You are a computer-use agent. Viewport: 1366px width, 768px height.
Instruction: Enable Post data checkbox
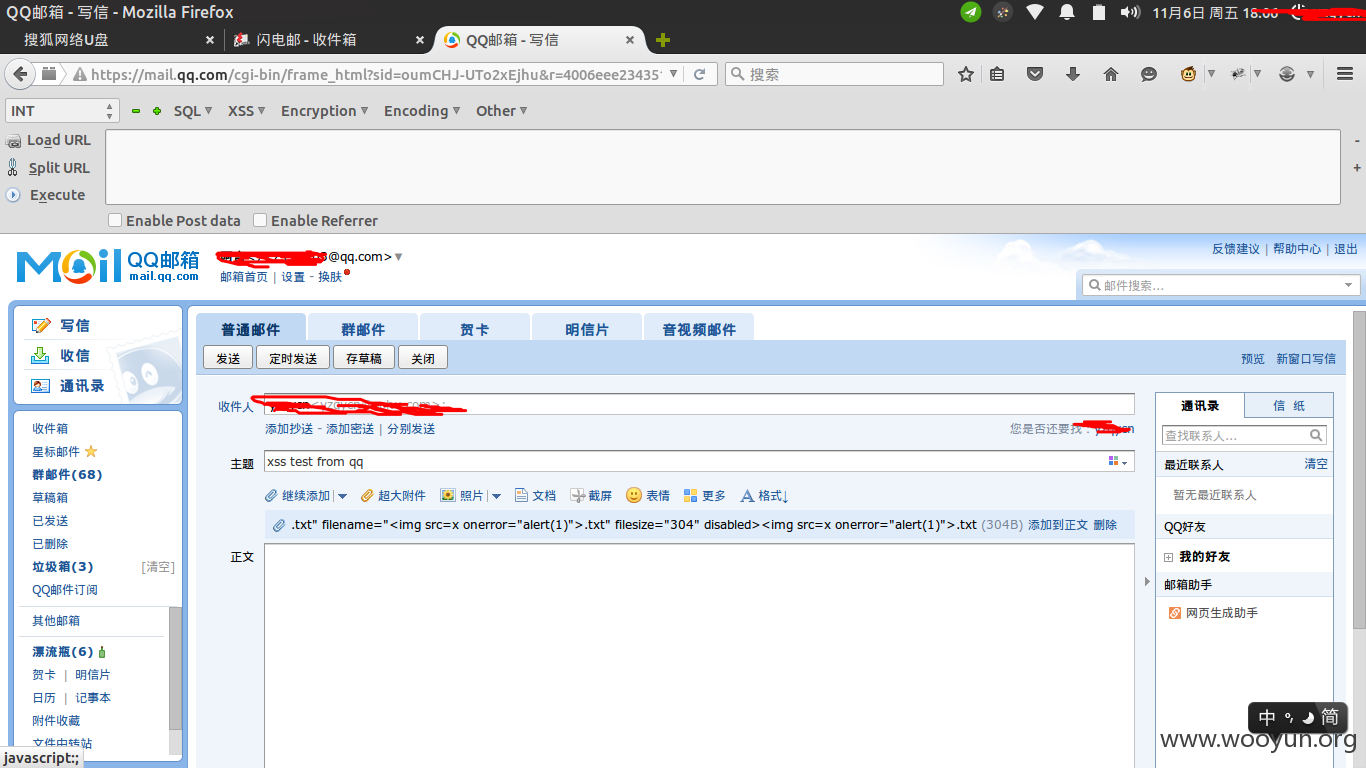tap(114, 220)
